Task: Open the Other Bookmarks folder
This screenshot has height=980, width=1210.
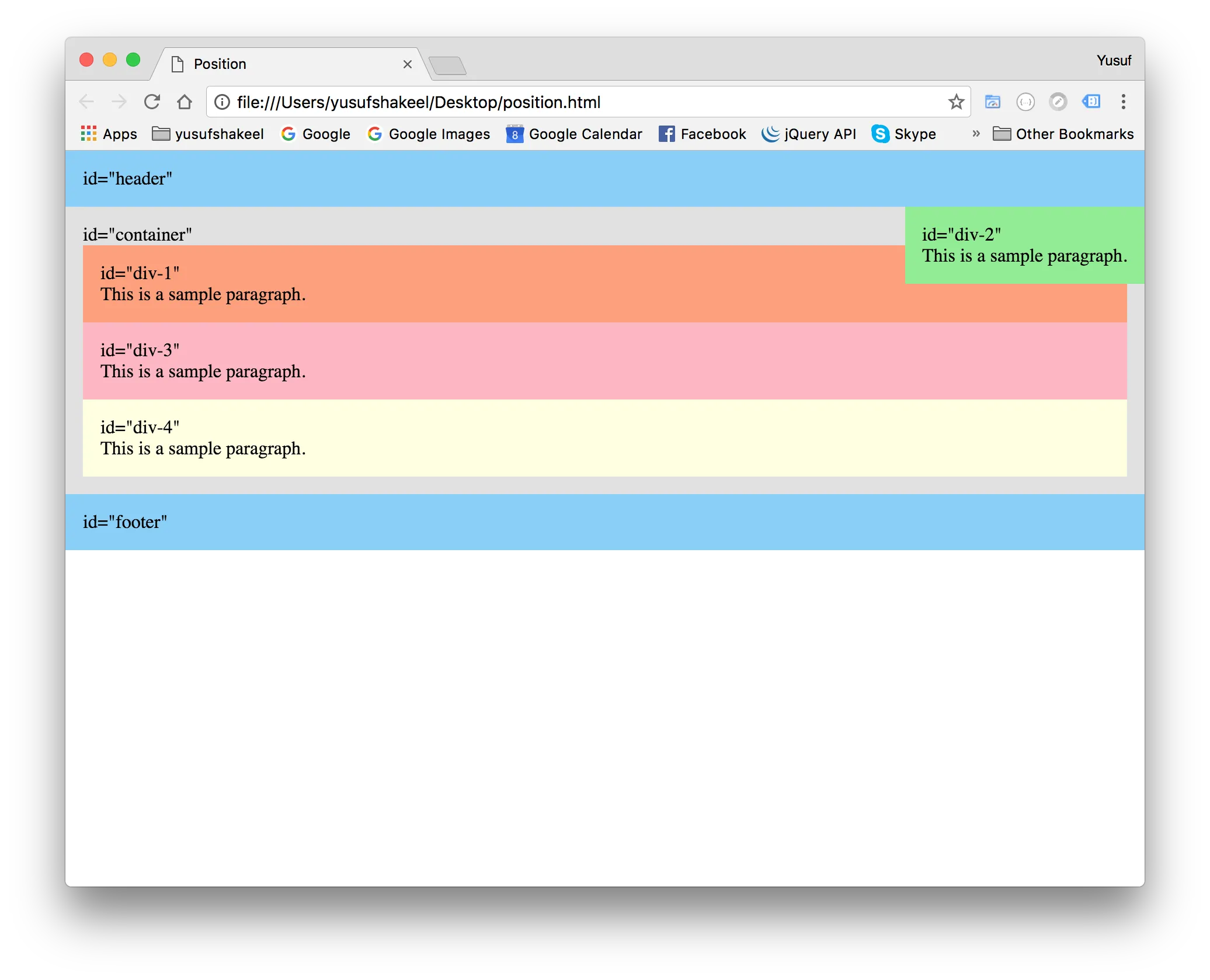Action: (x=1063, y=134)
